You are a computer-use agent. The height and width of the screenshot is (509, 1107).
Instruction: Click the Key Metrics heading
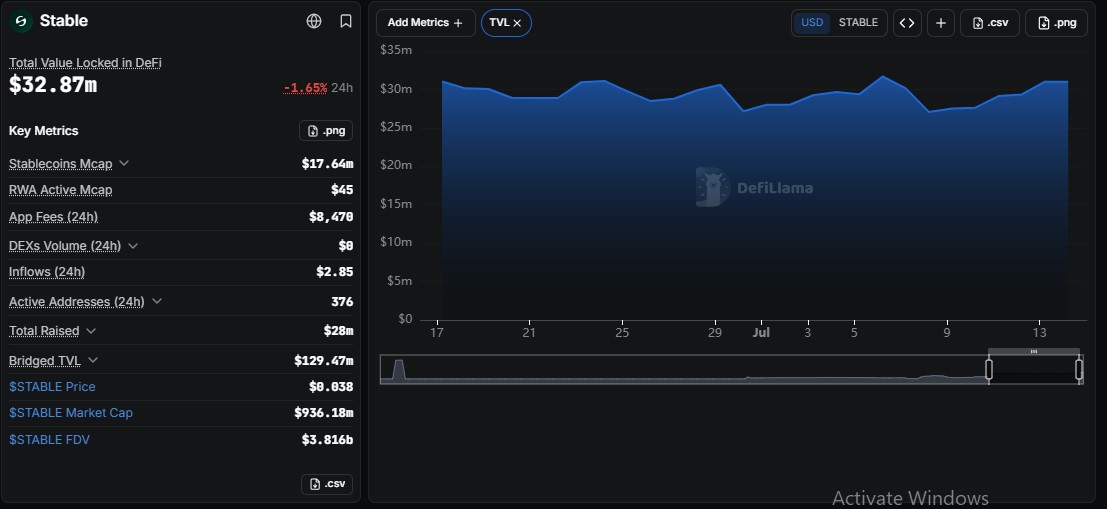[x=44, y=131]
